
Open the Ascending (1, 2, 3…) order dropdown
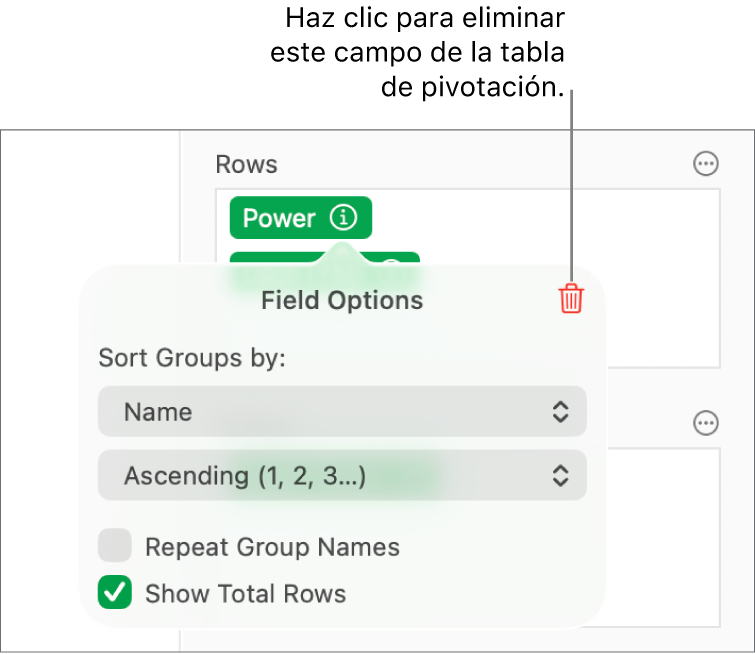coord(342,476)
